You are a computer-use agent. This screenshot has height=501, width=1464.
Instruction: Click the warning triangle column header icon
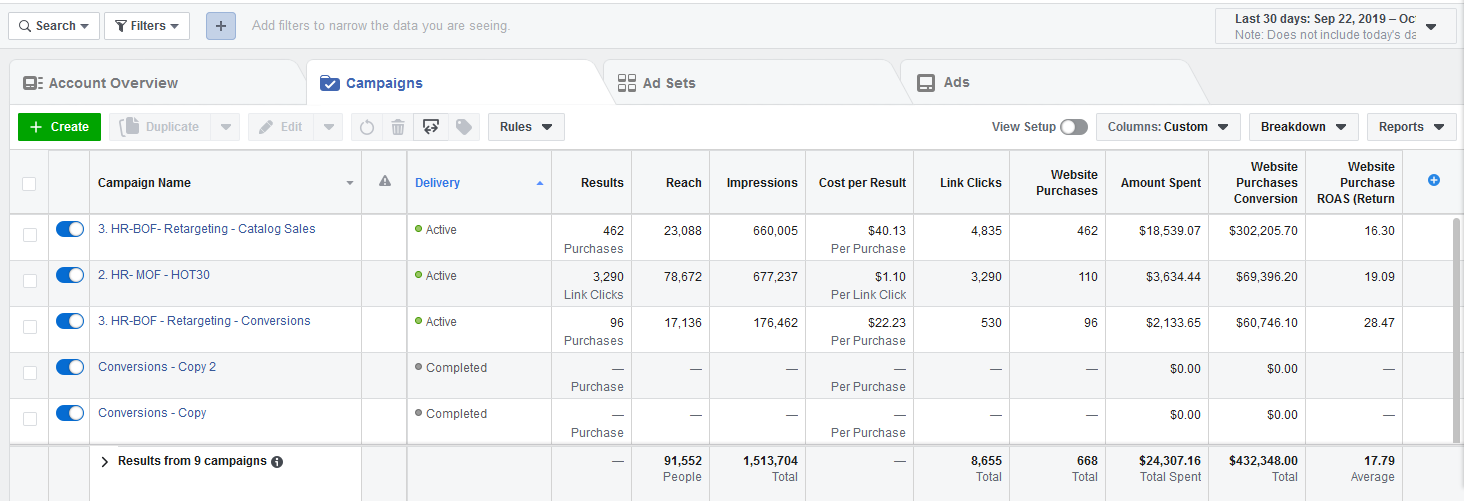coord(385,182)
